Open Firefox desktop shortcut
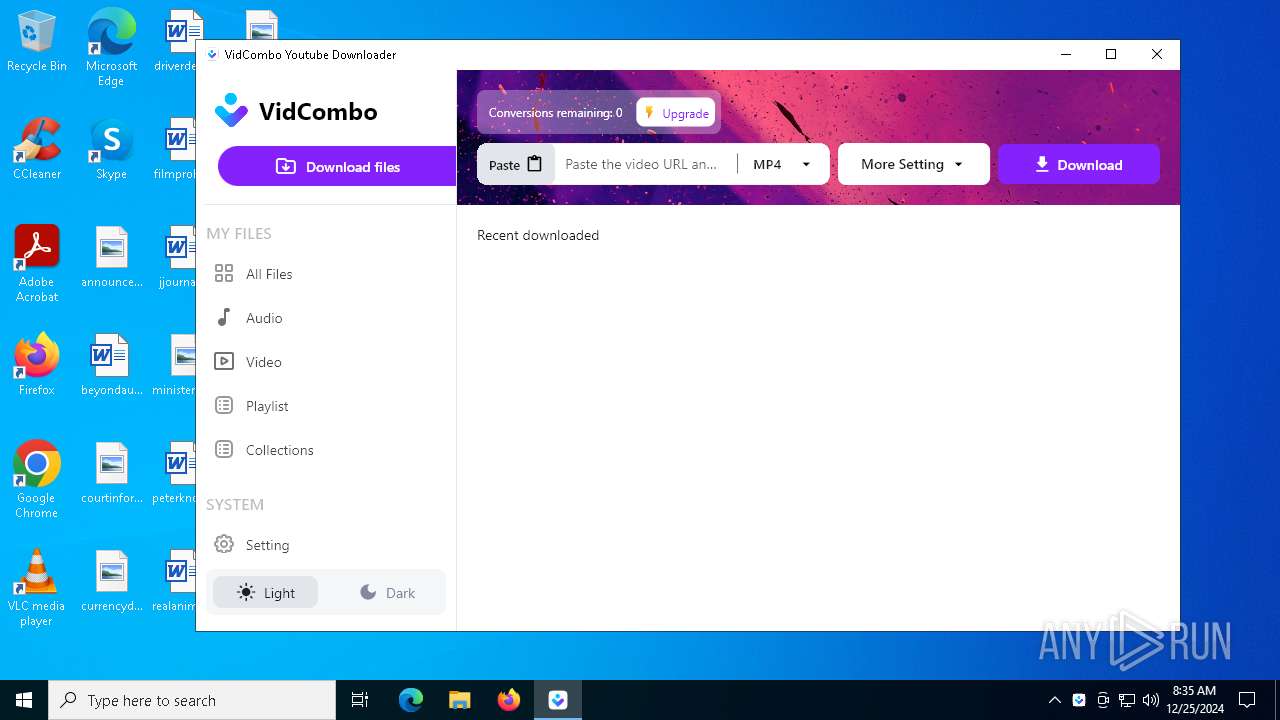The width and height of the screenshot is (1280, 720). point(37,365)
